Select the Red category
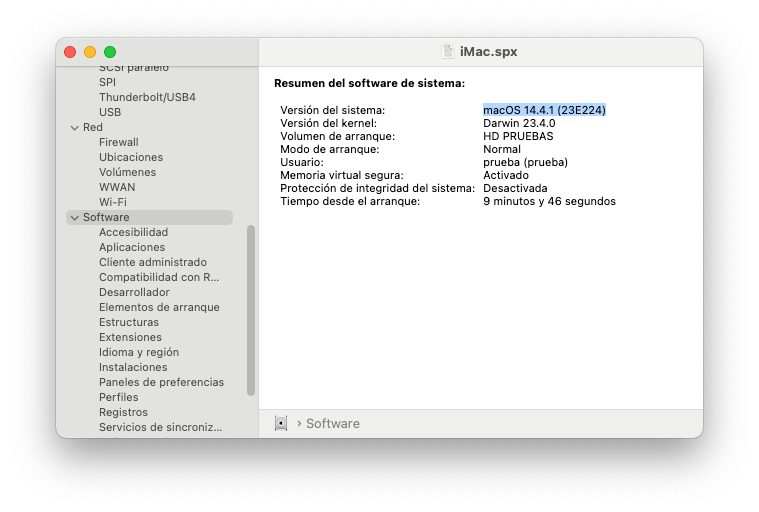 92,127
